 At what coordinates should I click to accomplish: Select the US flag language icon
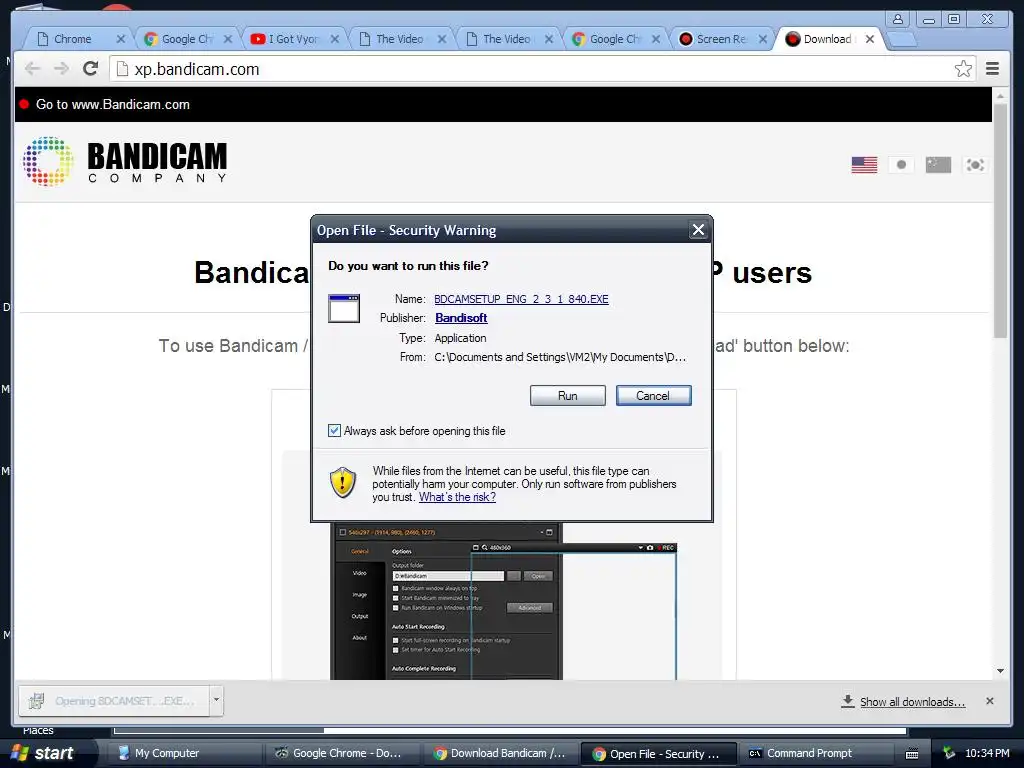pos(864,165)
